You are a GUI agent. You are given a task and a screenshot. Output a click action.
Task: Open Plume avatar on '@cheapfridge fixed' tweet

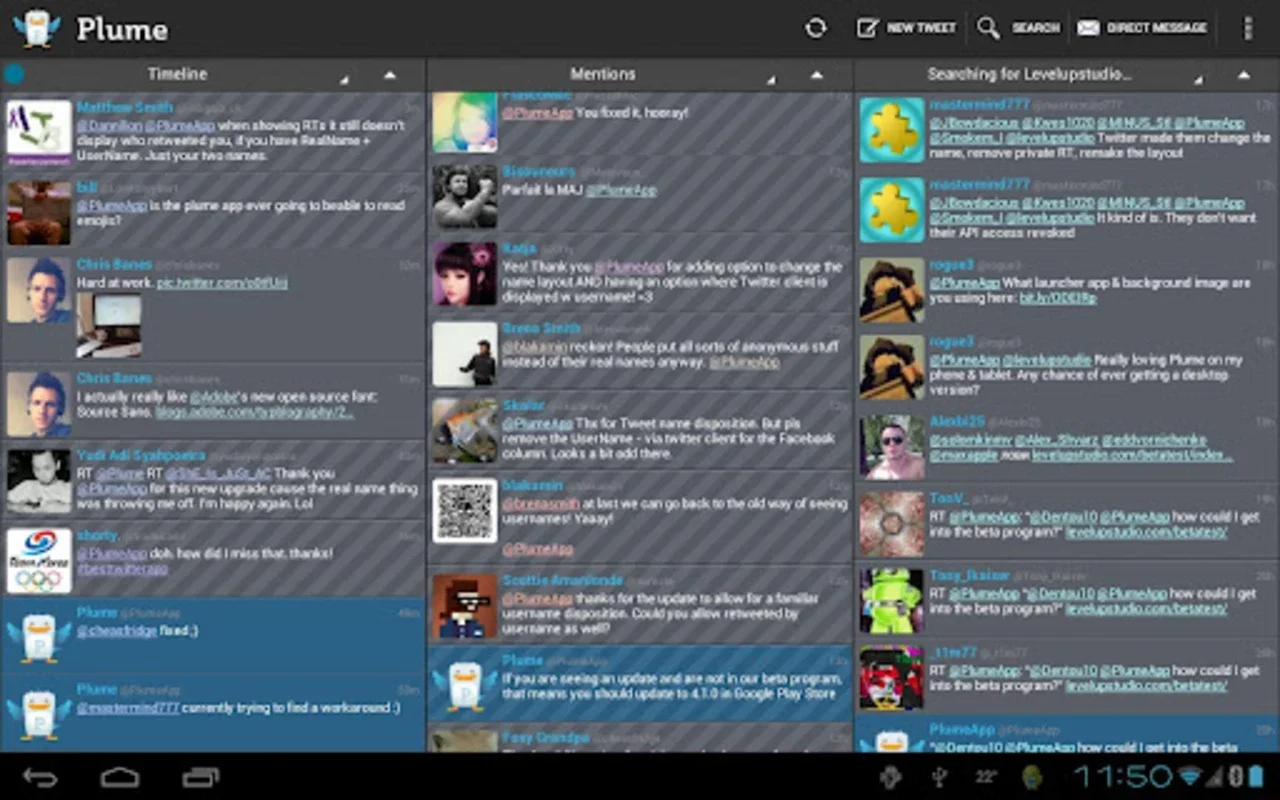click(x=39, y=639)
